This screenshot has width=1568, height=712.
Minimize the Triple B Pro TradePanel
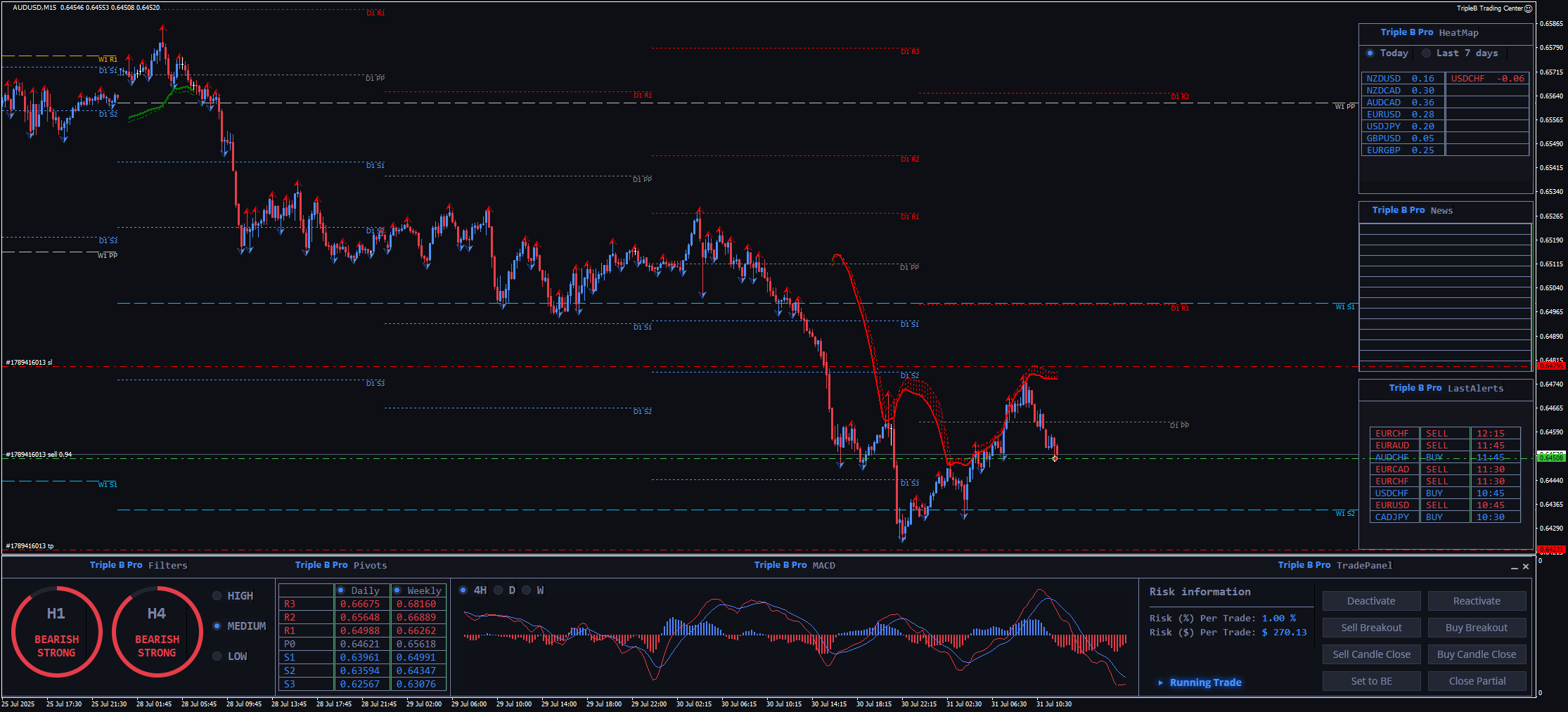point(1514,567)
